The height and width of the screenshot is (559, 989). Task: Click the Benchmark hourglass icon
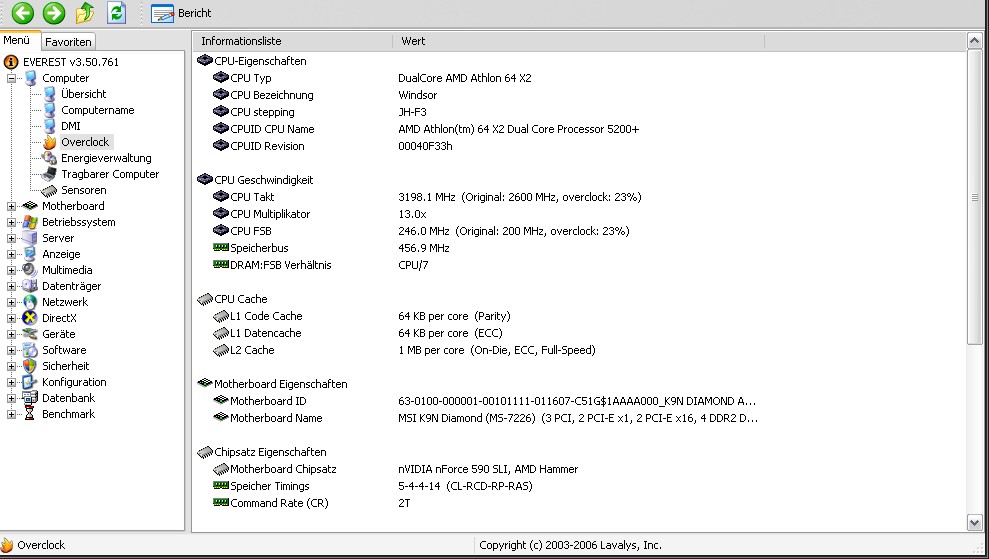pyautogui.click(x=30, y=414)
